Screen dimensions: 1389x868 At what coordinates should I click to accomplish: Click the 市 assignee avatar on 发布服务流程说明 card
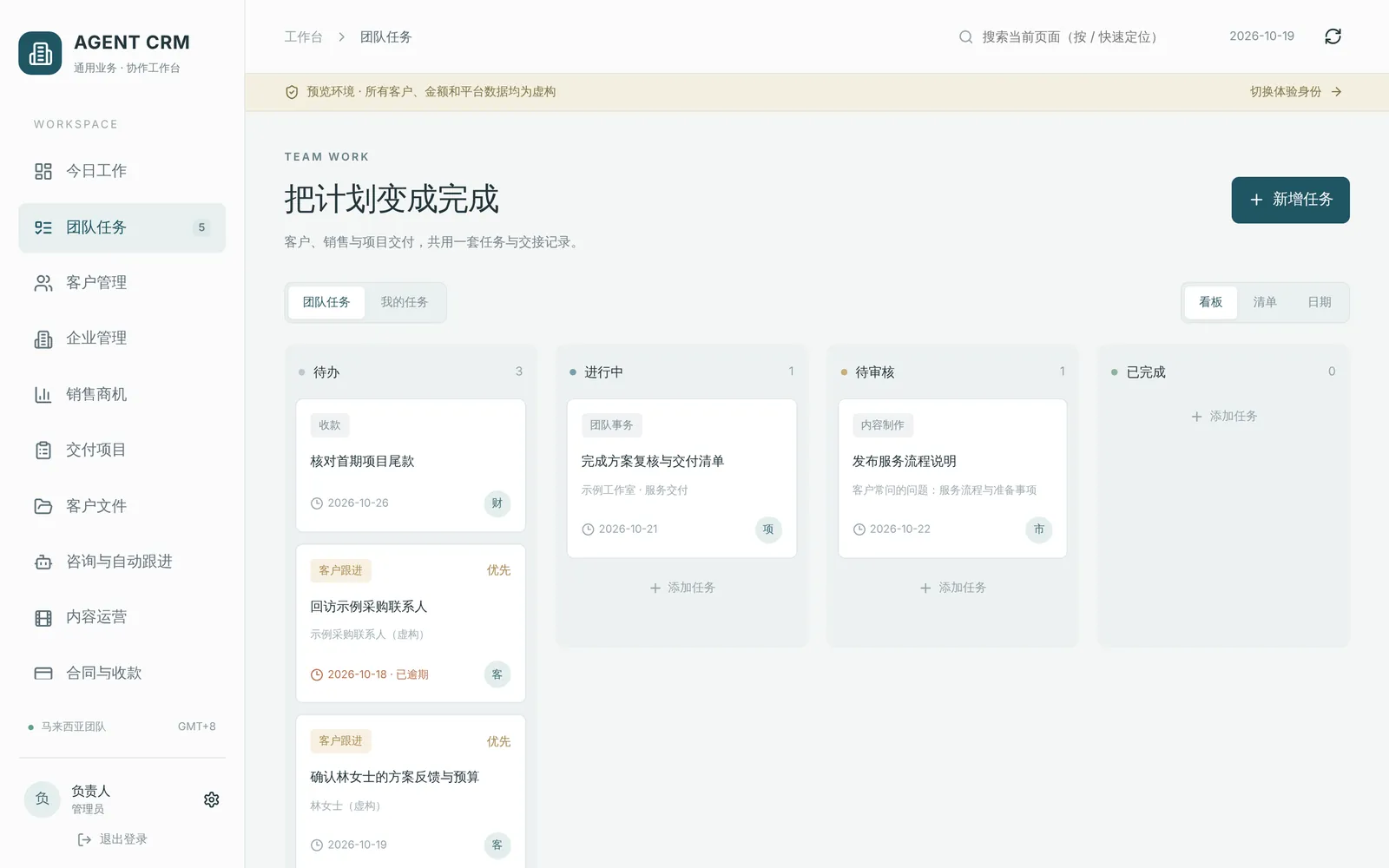pos(1039,529)
